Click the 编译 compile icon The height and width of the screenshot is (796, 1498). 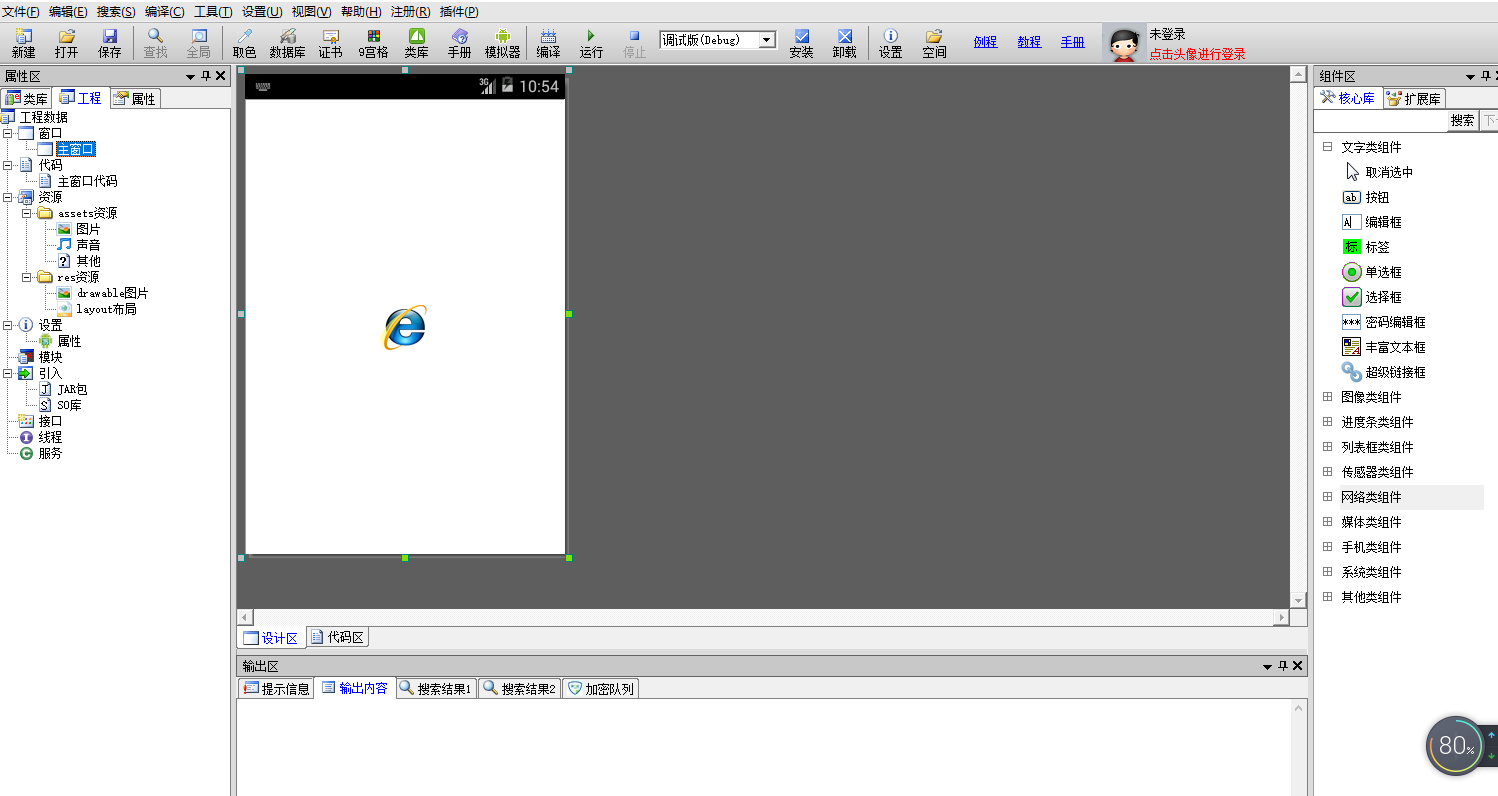click(548, 43)
